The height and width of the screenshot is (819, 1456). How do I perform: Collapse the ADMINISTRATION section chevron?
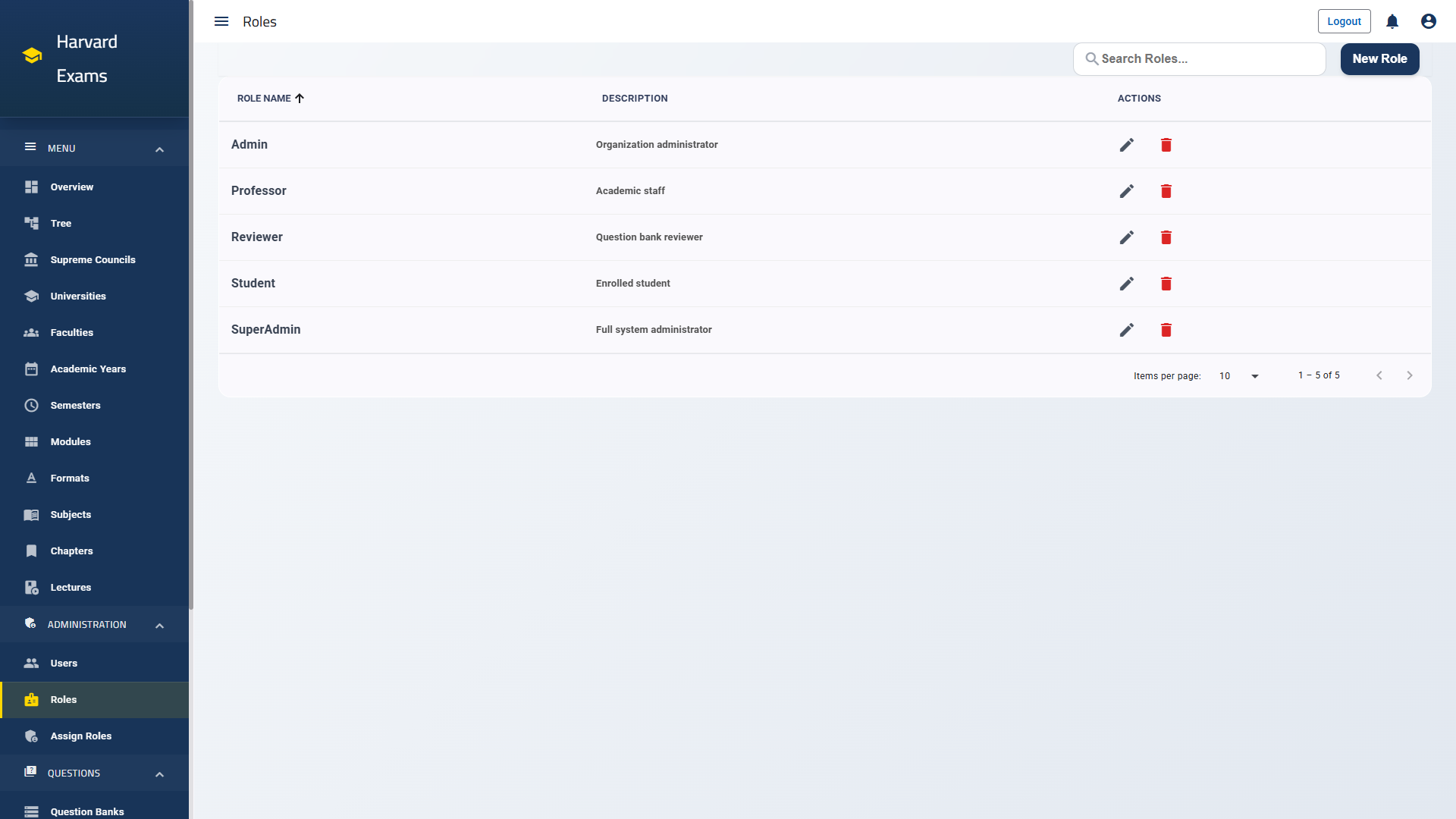(x=159, y=625)
